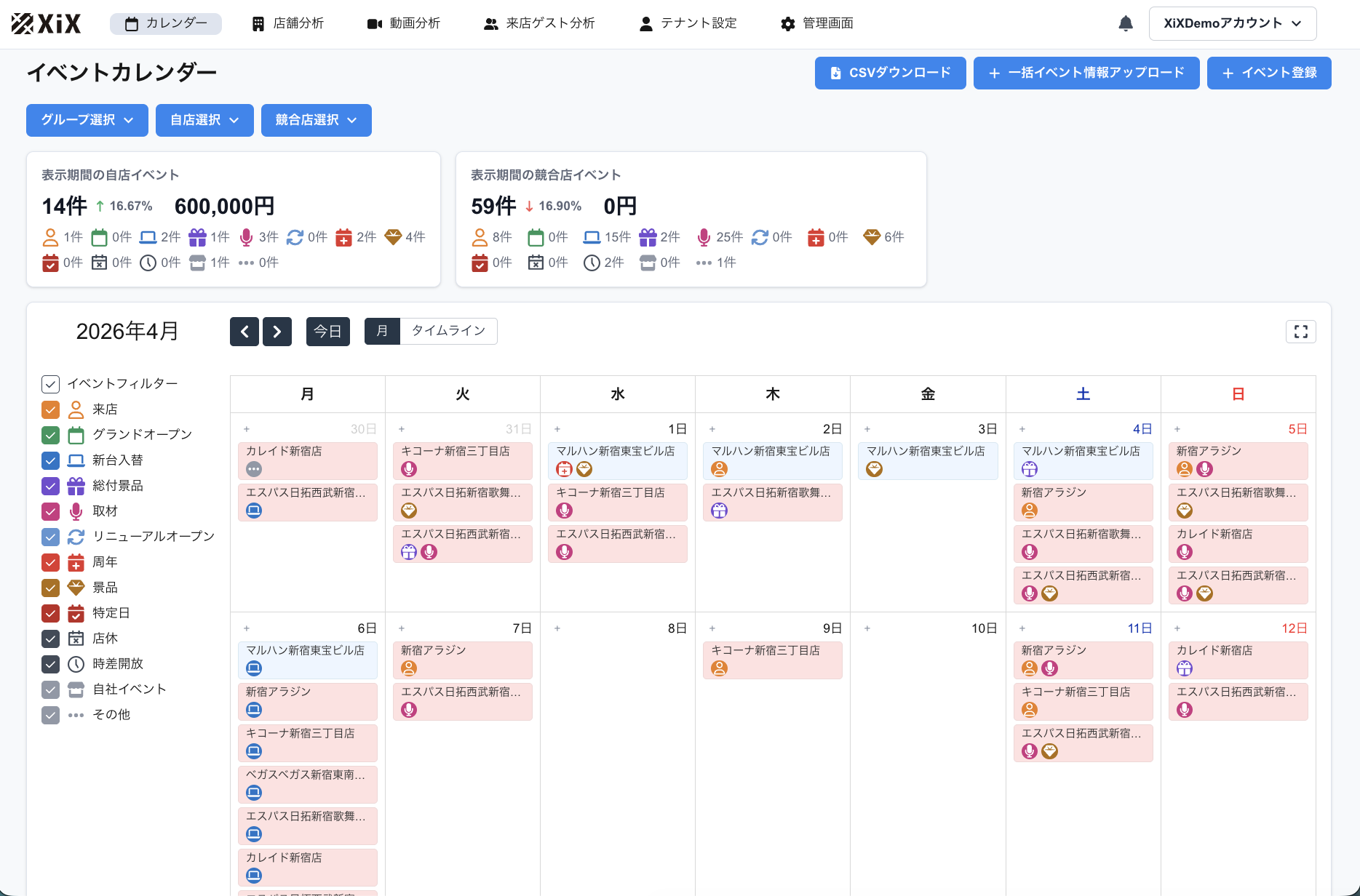This screenshot has width=1360, height=896.
Task: Click the gift icon in own-store event summary
Action: coord(197,237)
